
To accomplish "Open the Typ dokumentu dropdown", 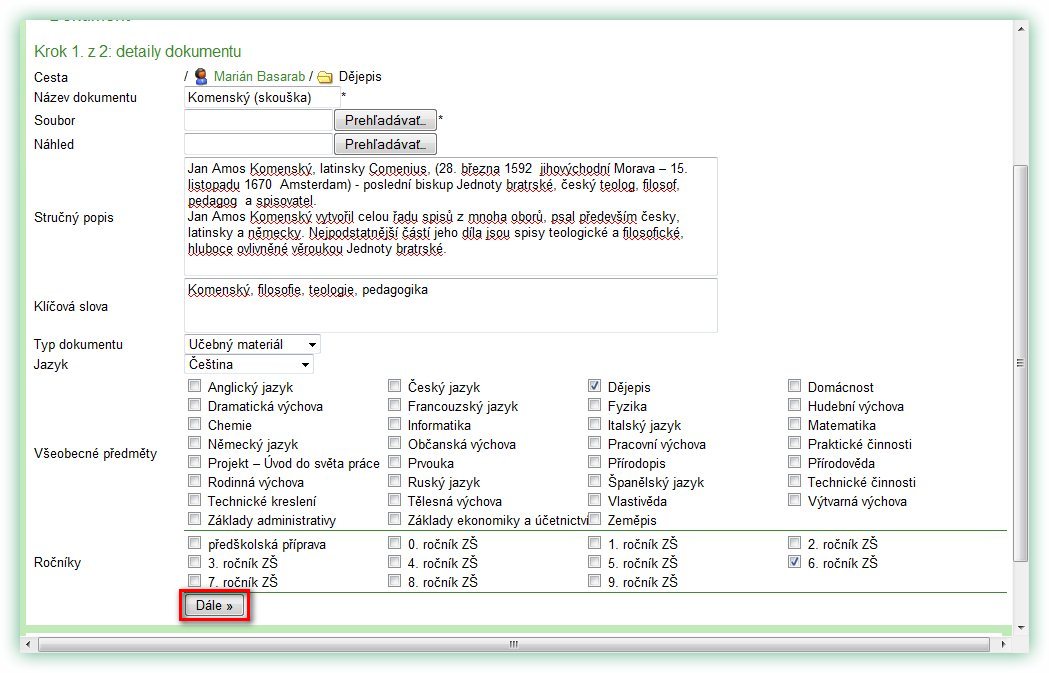I will pos(252,345).
